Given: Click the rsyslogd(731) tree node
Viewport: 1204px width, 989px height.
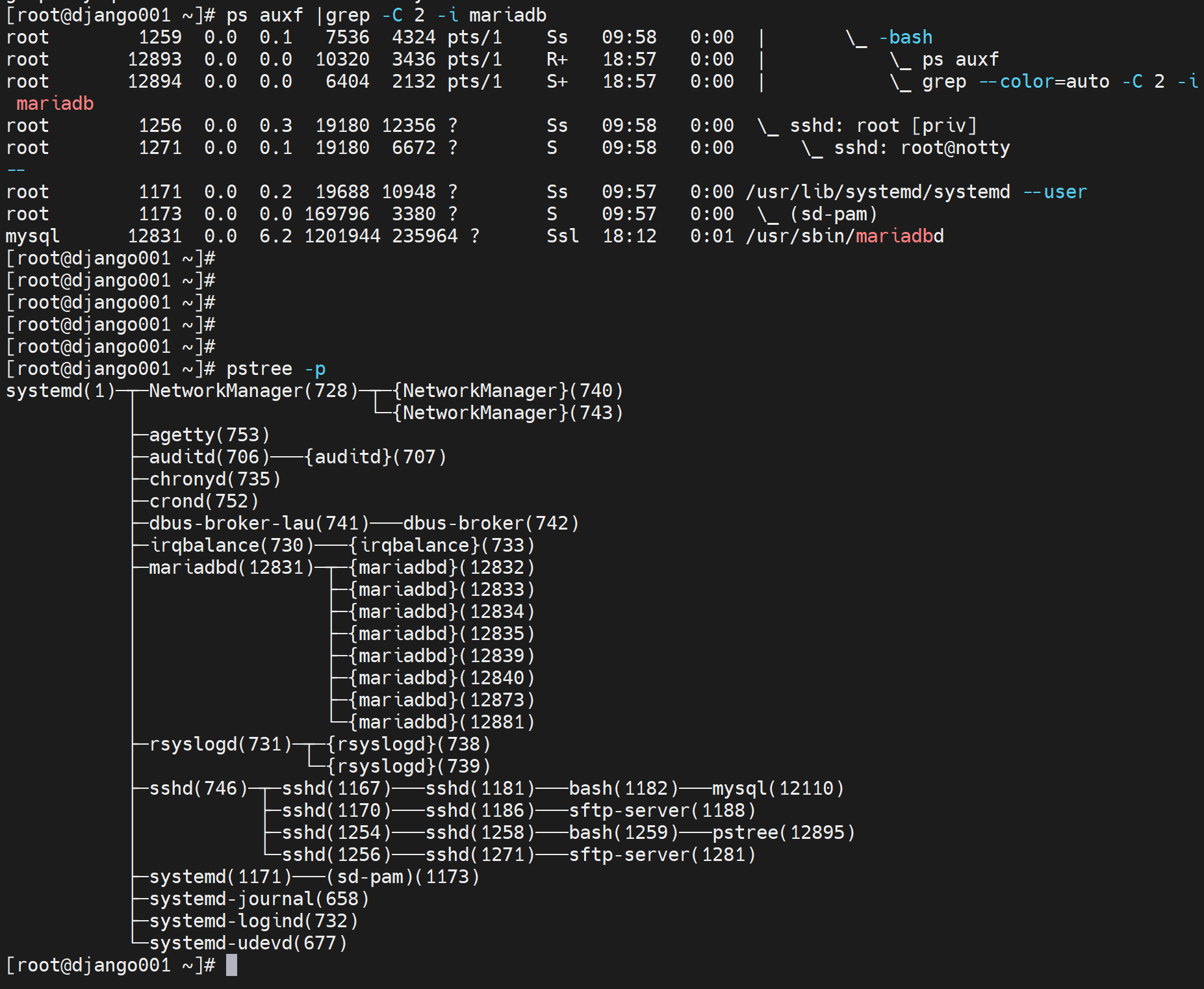Looking at the screenshot, I should [x=220, y=744].
